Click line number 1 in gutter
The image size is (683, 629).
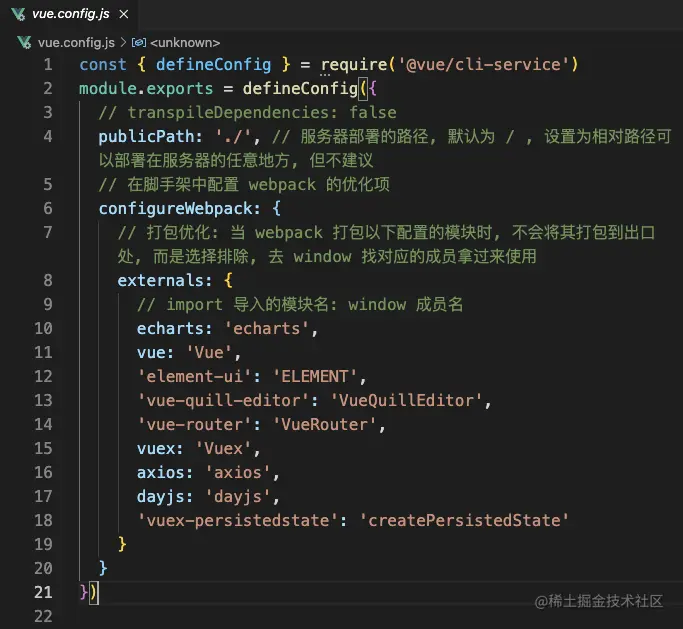(x=48, y=64)
